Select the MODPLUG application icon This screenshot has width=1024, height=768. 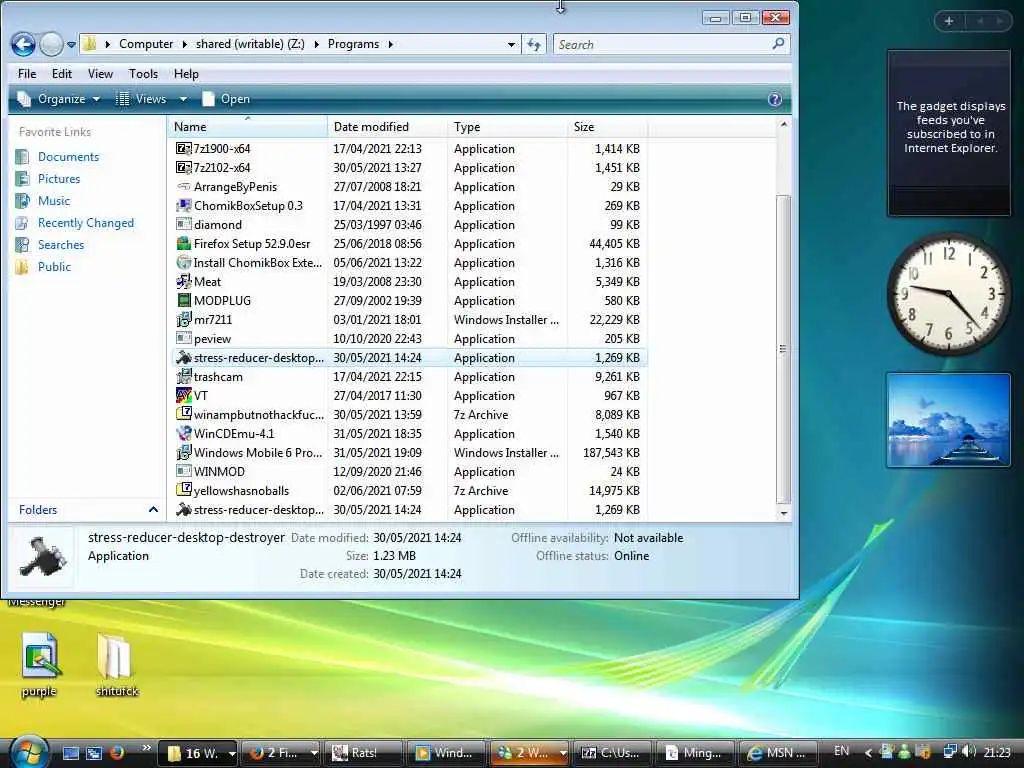184,300
